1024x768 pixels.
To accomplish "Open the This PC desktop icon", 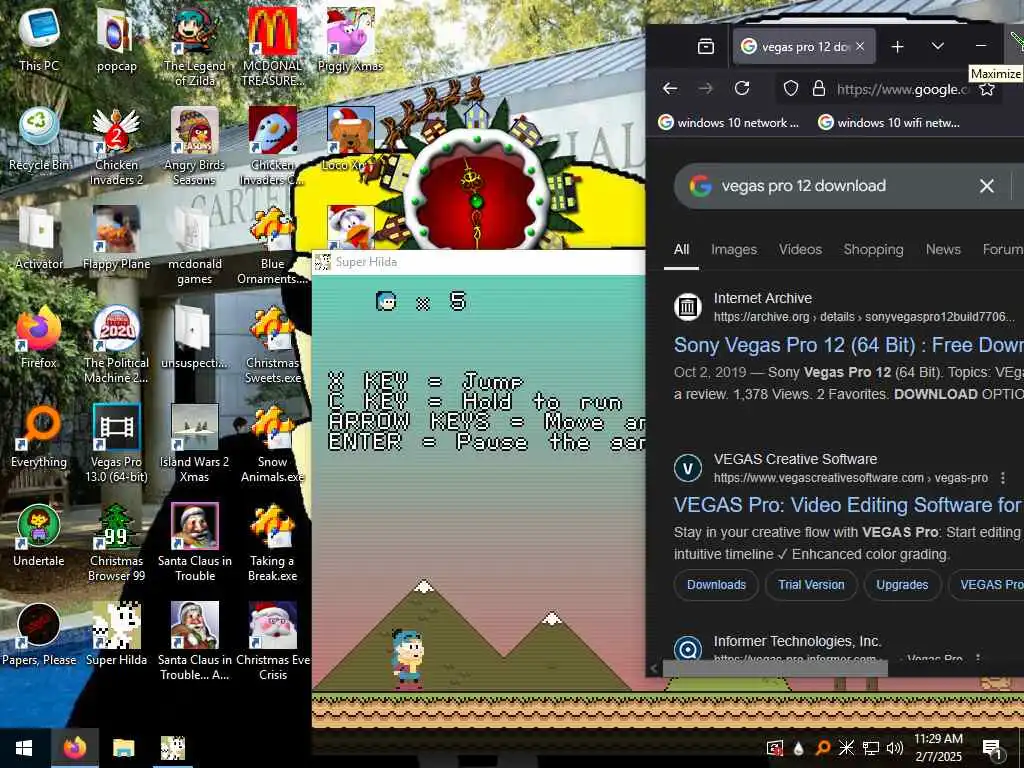I will click(x=39, y=38).
